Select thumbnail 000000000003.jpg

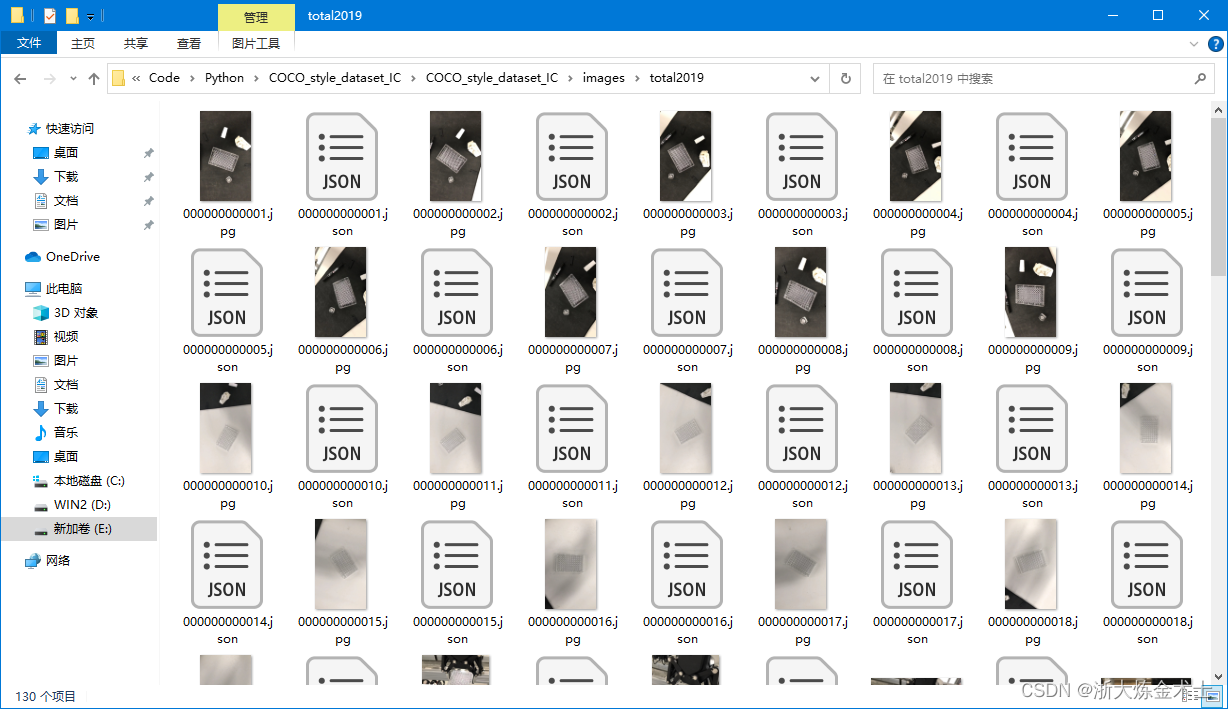686,156
